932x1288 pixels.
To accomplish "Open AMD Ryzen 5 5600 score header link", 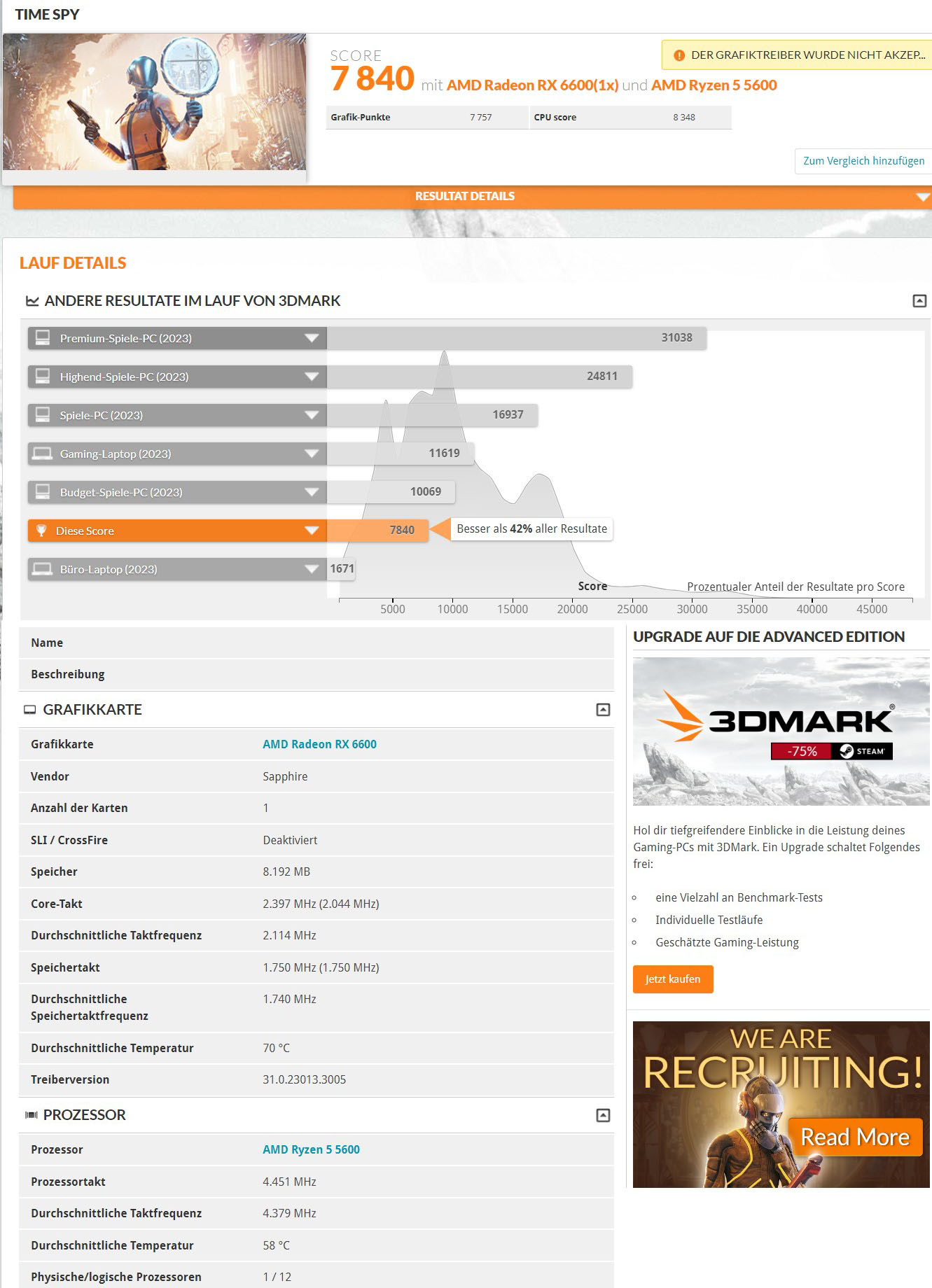I will [714, 85].
